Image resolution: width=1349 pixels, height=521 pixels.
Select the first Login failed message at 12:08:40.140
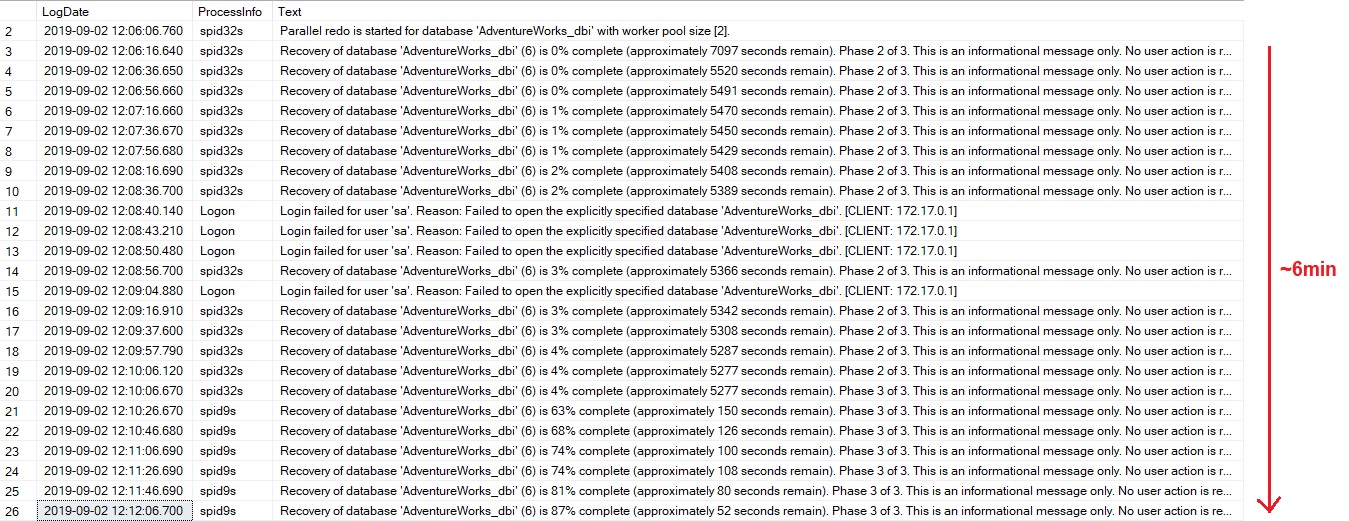(618, 211)
